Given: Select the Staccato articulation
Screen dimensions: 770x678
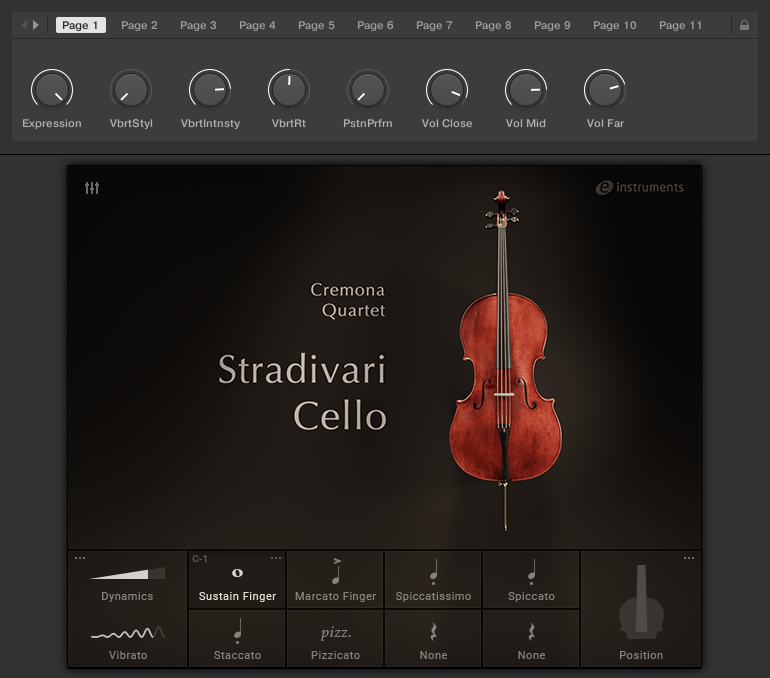Looking at the screenshot, I should click(x=237, y=639).
